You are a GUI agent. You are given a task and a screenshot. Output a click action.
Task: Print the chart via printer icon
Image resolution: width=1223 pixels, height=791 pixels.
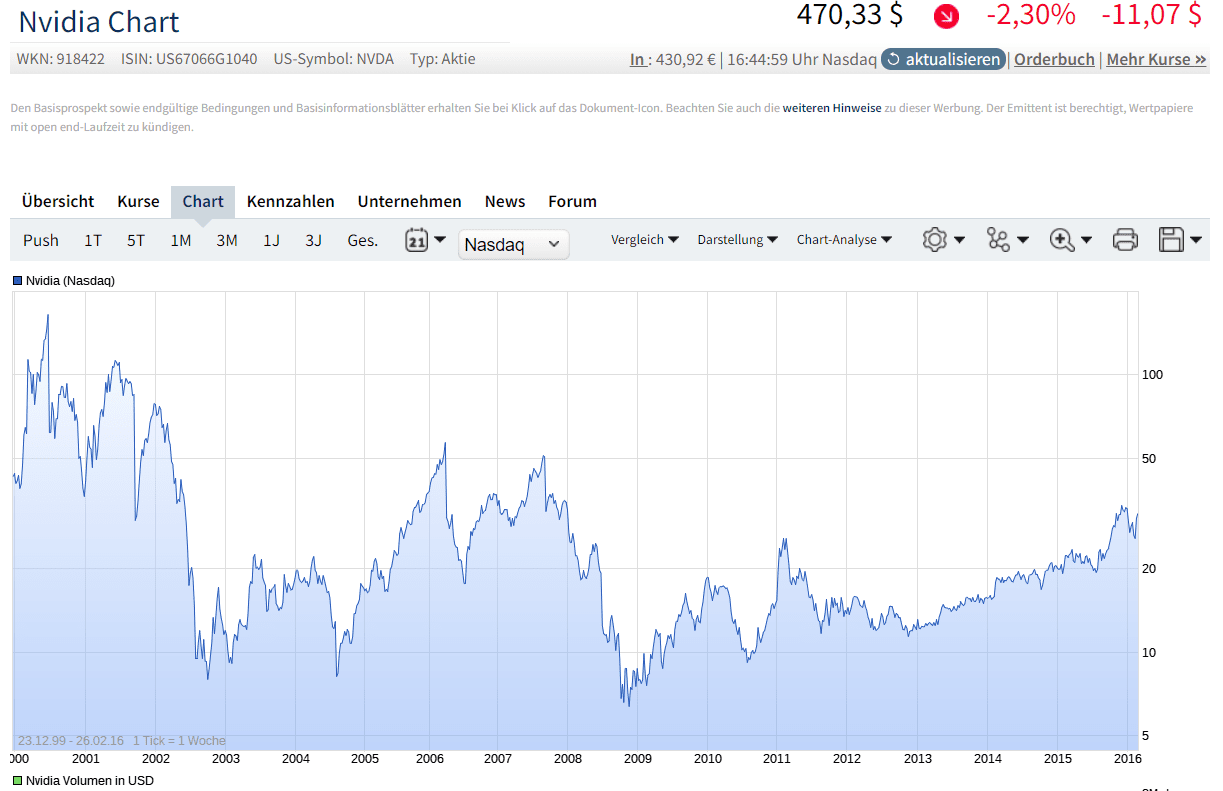1125,240
